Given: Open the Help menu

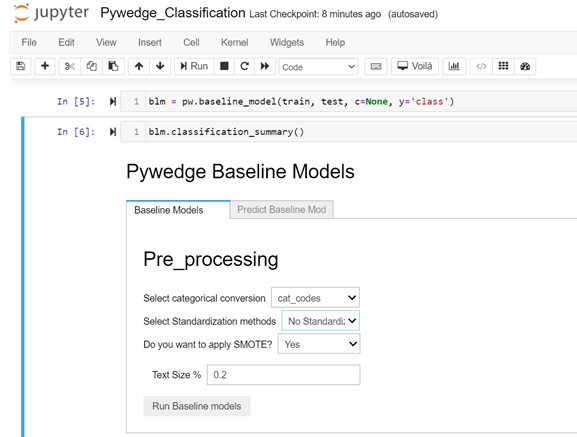Looking at the screenshot, I should pos(335,43).
